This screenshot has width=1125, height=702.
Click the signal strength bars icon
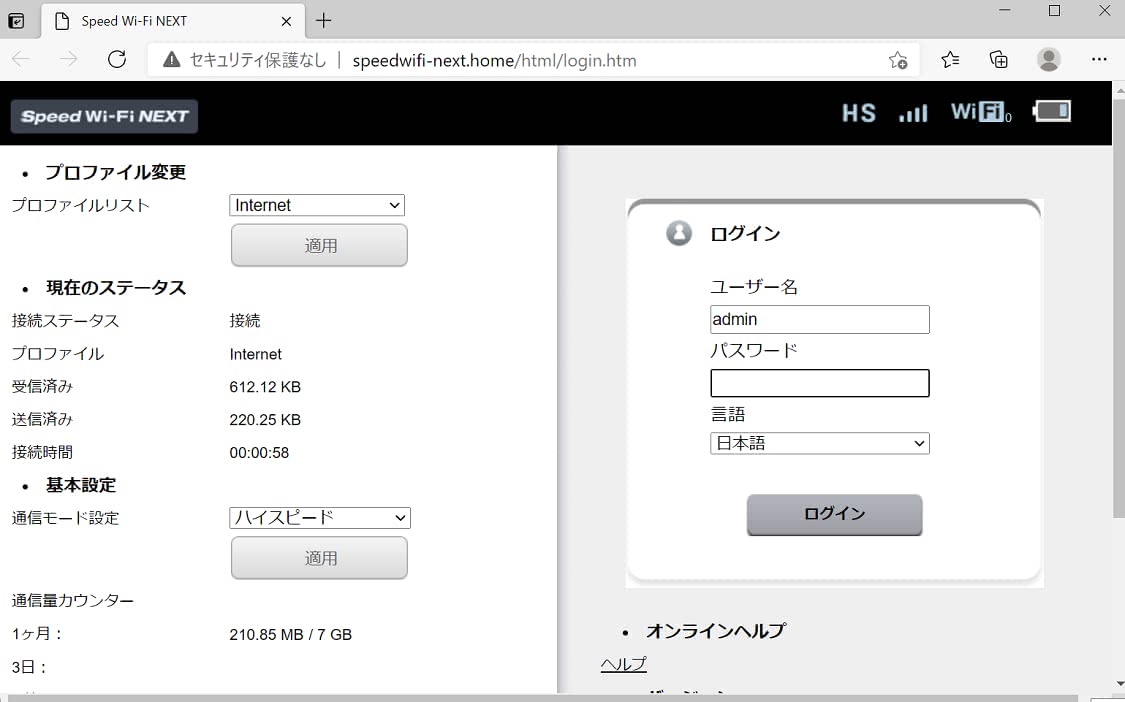click(913, 113)
